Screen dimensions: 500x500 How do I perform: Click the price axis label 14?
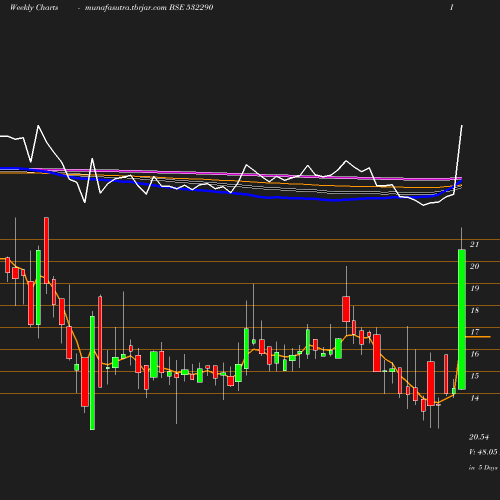pos(475,398)
